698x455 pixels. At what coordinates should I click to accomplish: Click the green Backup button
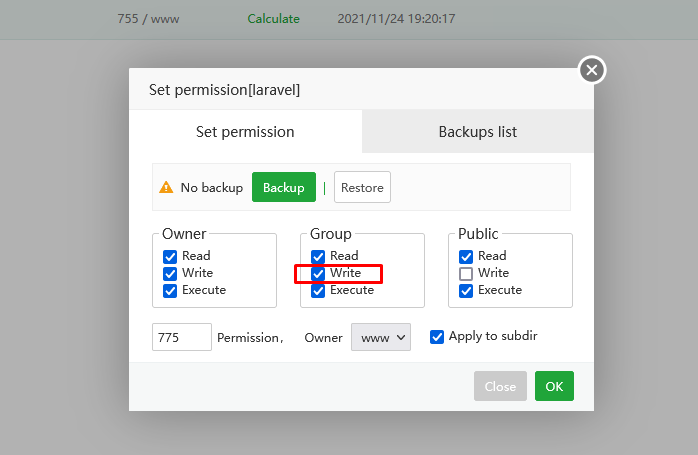point(283,188)
